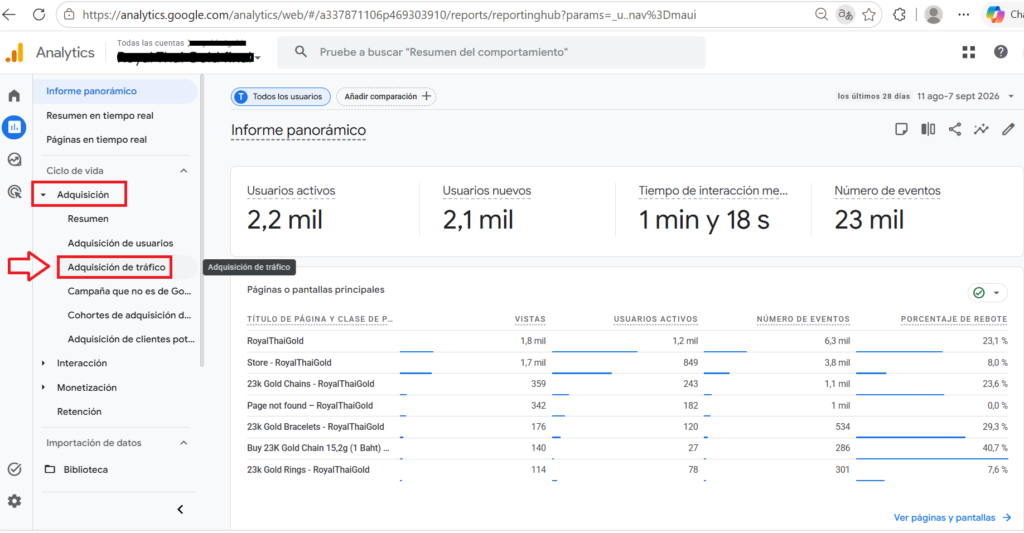
Task: Edit the report with the pencil icon
Action: (1008, 129)
